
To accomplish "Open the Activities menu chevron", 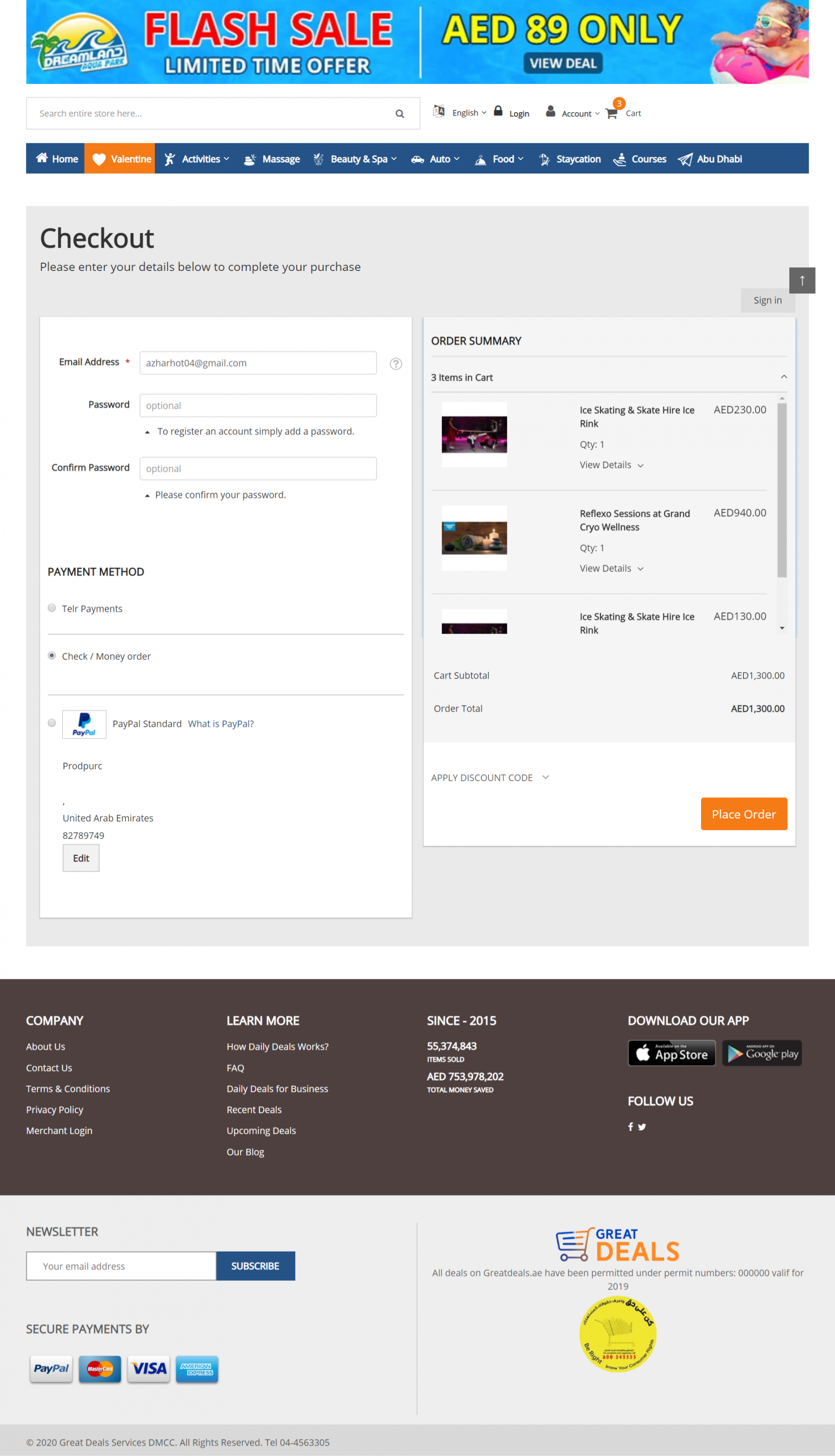I will [227, 159].
